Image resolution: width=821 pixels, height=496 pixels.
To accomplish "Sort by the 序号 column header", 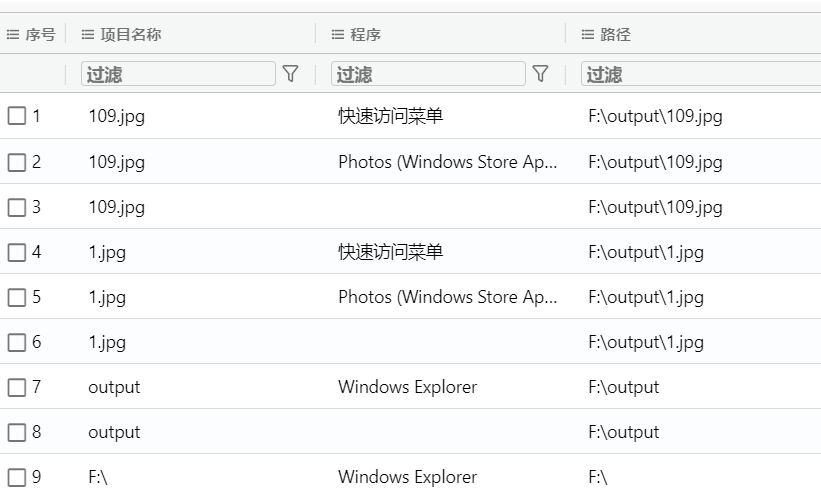I will tap(40, 35).
